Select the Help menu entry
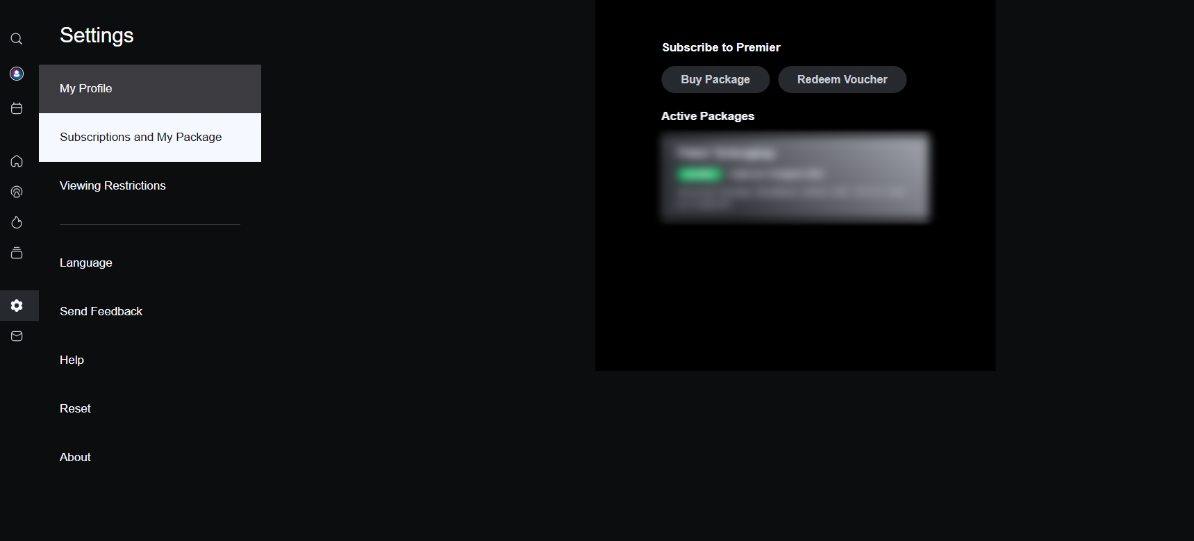 (x=150, y=360)
